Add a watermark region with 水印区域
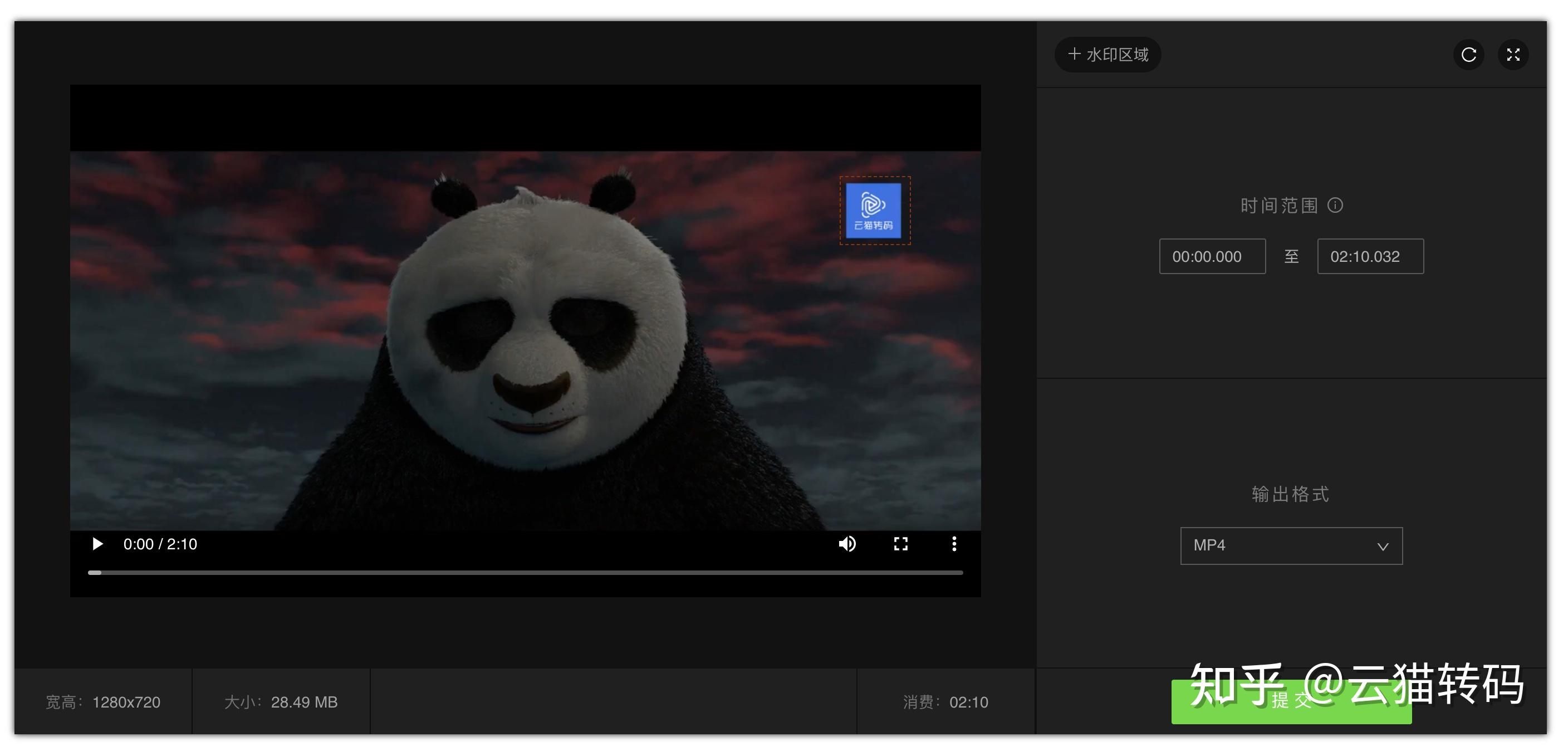The width and height of the screenshot is (1568, 751). tap(1108, 55)
